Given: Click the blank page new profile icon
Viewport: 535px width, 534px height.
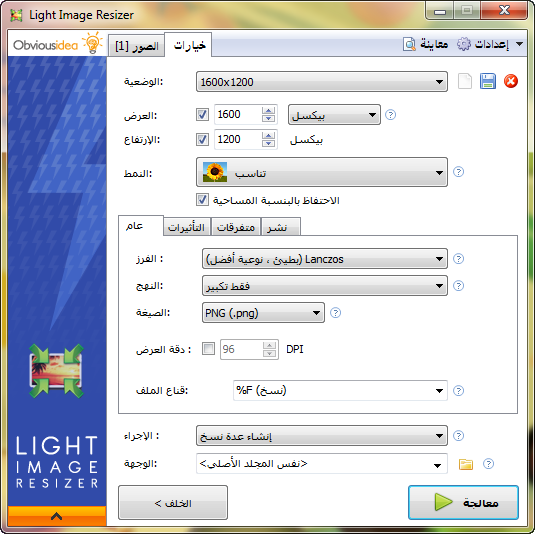Looking at the screenshot, I should [464, 81].
